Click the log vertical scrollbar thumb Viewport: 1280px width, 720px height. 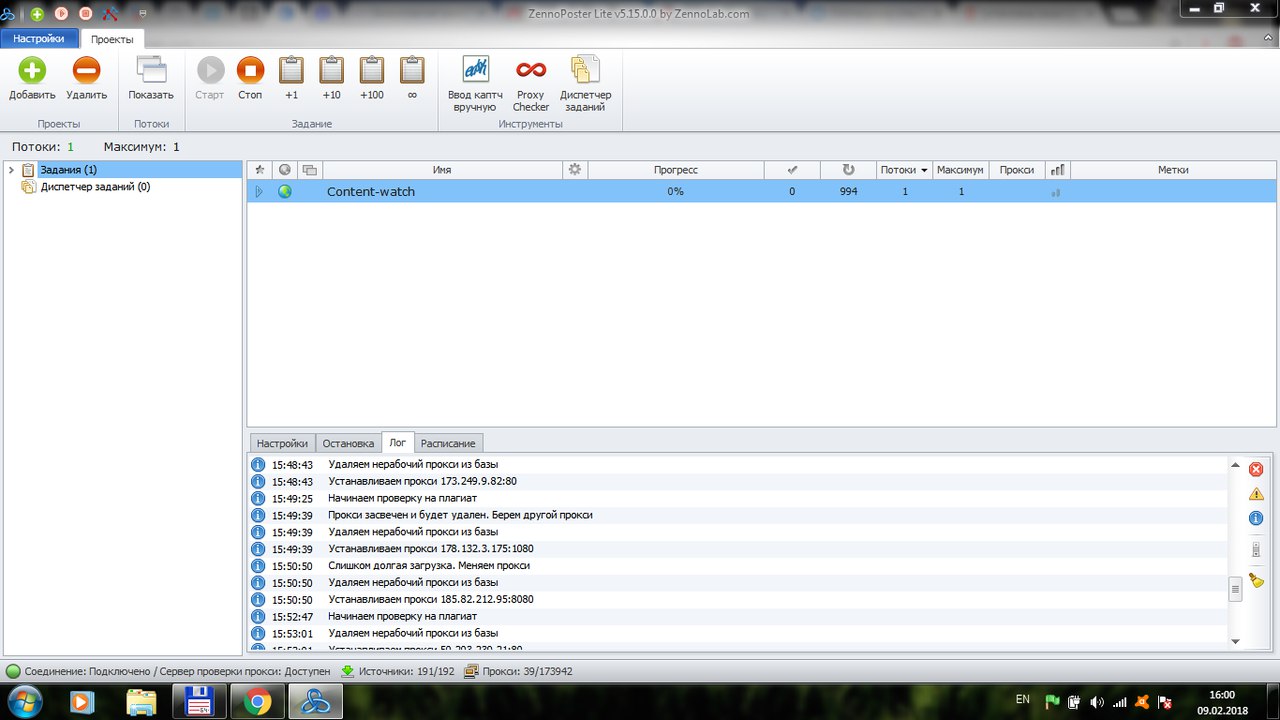click(x=1235, y=589)
